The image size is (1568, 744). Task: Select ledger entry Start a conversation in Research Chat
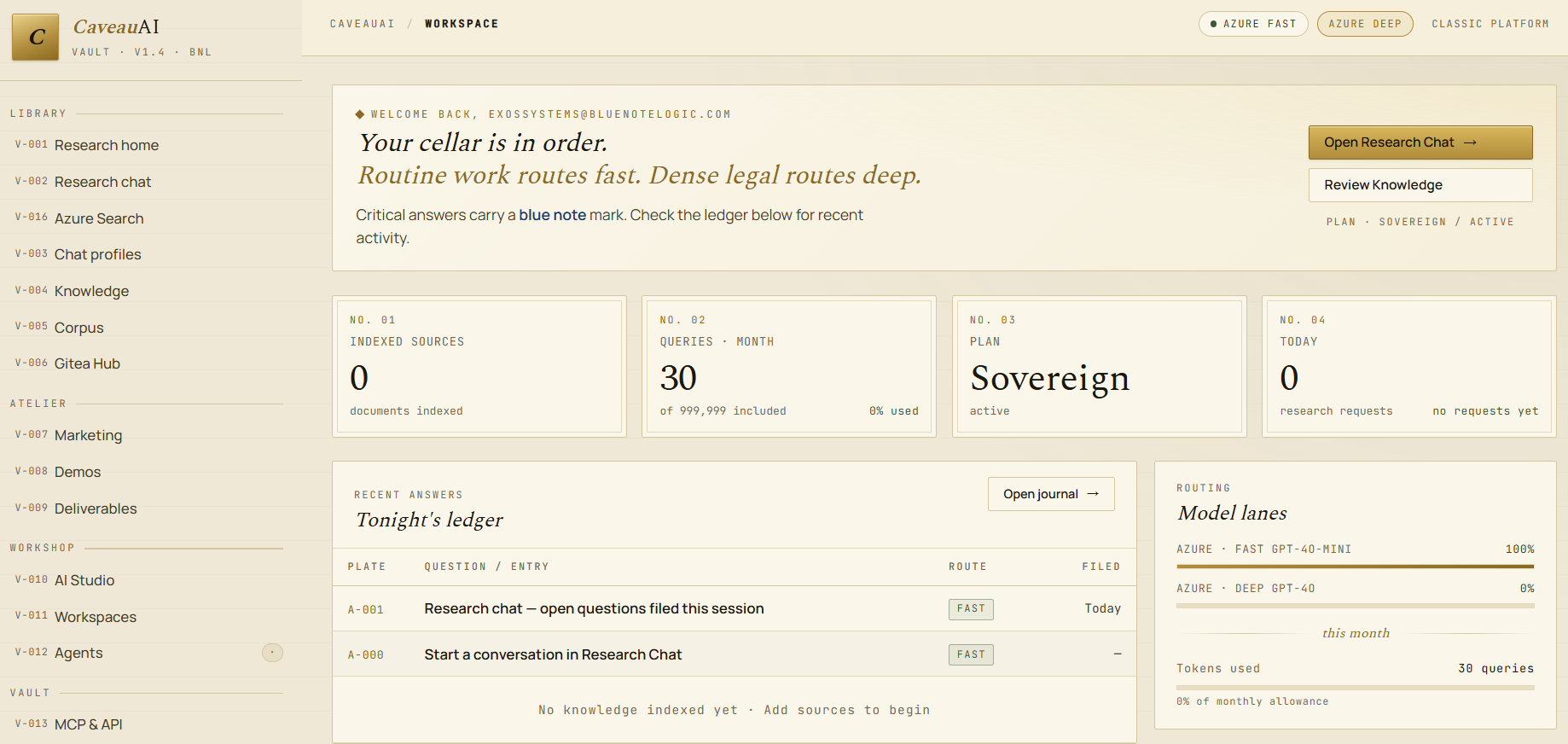click(735, 654)
